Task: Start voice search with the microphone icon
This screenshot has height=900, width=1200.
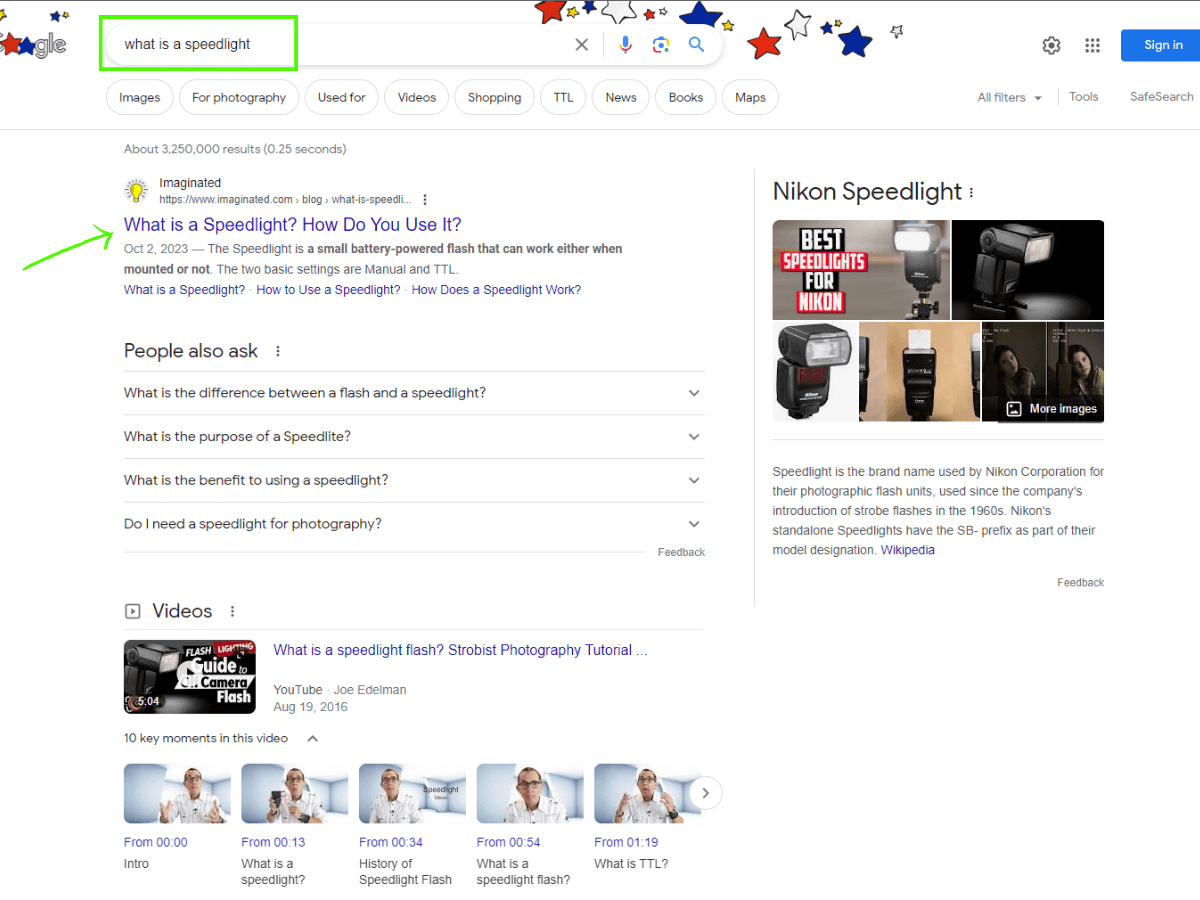Action: coord(625,45)
